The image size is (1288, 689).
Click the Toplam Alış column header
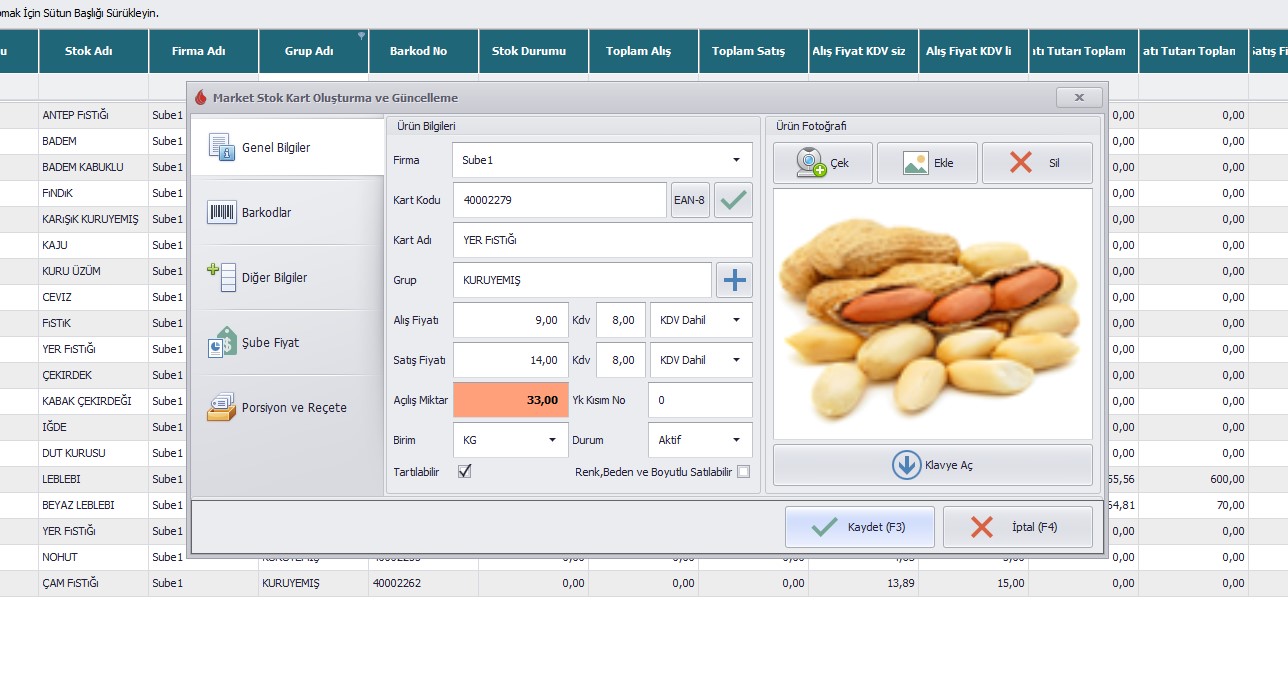click(643, 51)
